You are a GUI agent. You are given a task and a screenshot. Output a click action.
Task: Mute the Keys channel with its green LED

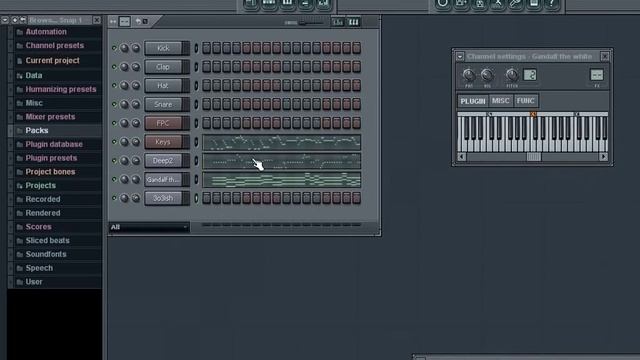coord(114,142)
